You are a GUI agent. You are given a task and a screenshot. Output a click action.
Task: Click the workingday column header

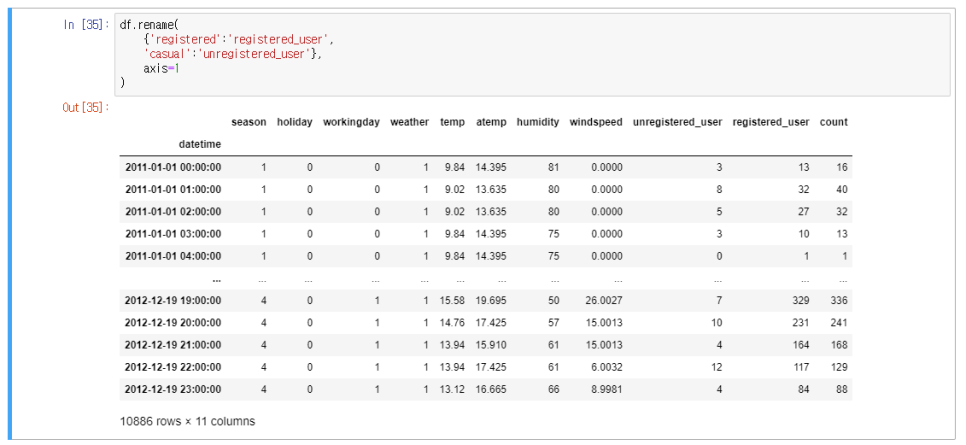pos(351,122)
